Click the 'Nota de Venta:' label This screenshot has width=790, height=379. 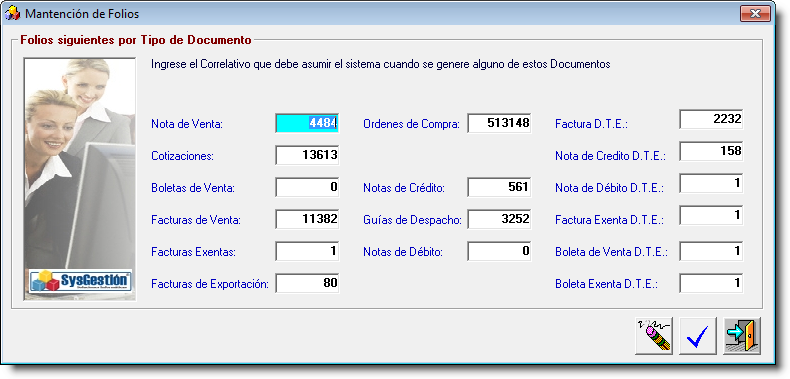(x=187, y=124)
